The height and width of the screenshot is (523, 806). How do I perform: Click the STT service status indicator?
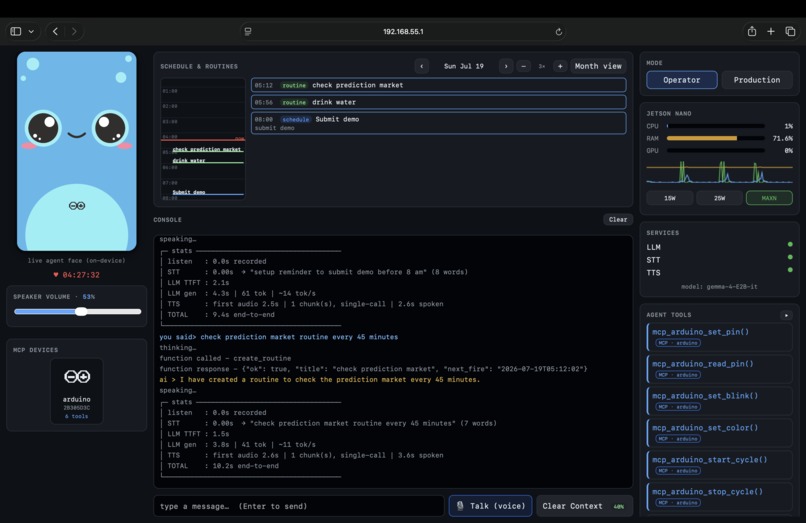click(790, 257)
